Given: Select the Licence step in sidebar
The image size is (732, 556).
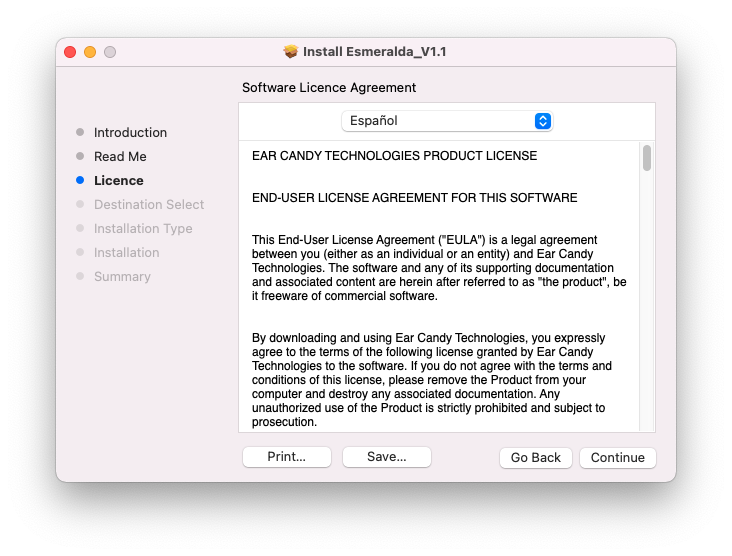Looking at the screenshot, I should [119, 181].
